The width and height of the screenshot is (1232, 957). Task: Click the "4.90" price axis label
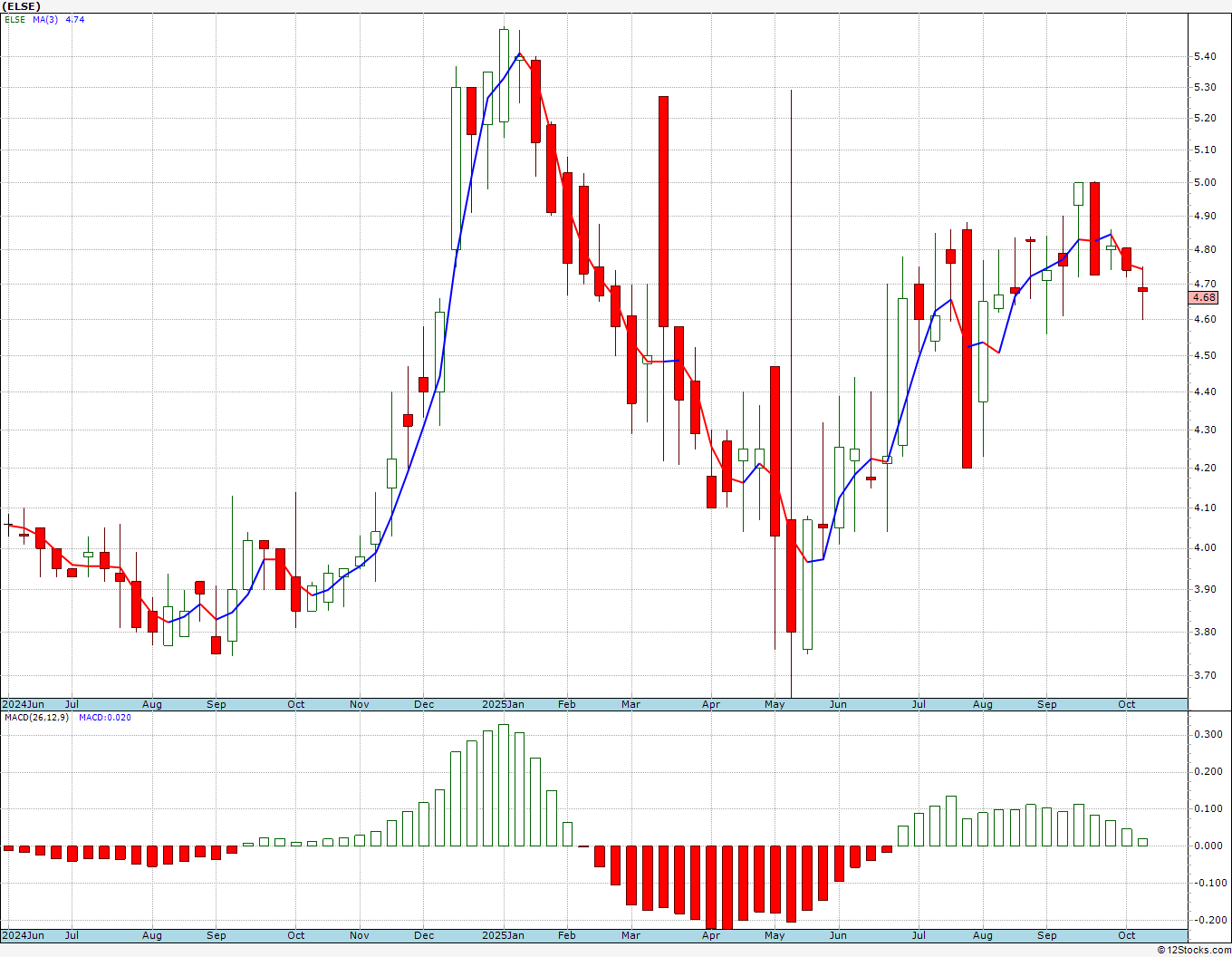1205,216
